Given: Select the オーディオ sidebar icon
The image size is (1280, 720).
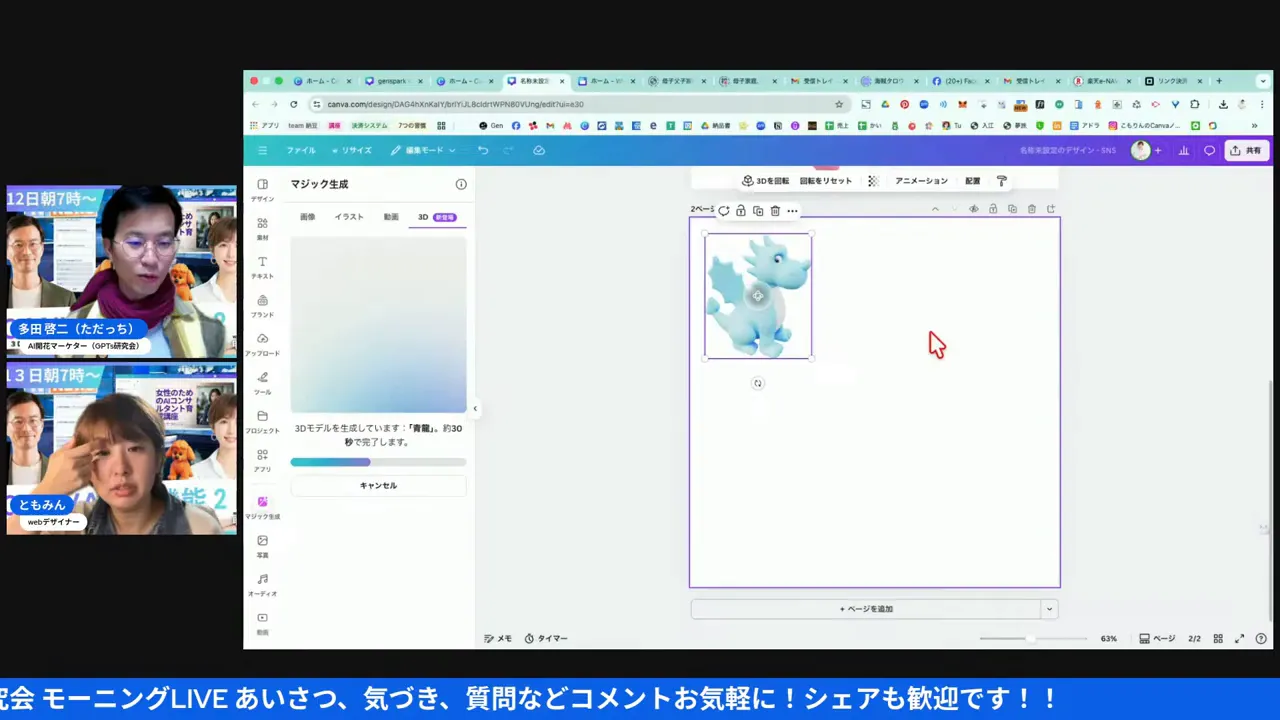Looking at the screenshot, I should (x=262, y=585).
